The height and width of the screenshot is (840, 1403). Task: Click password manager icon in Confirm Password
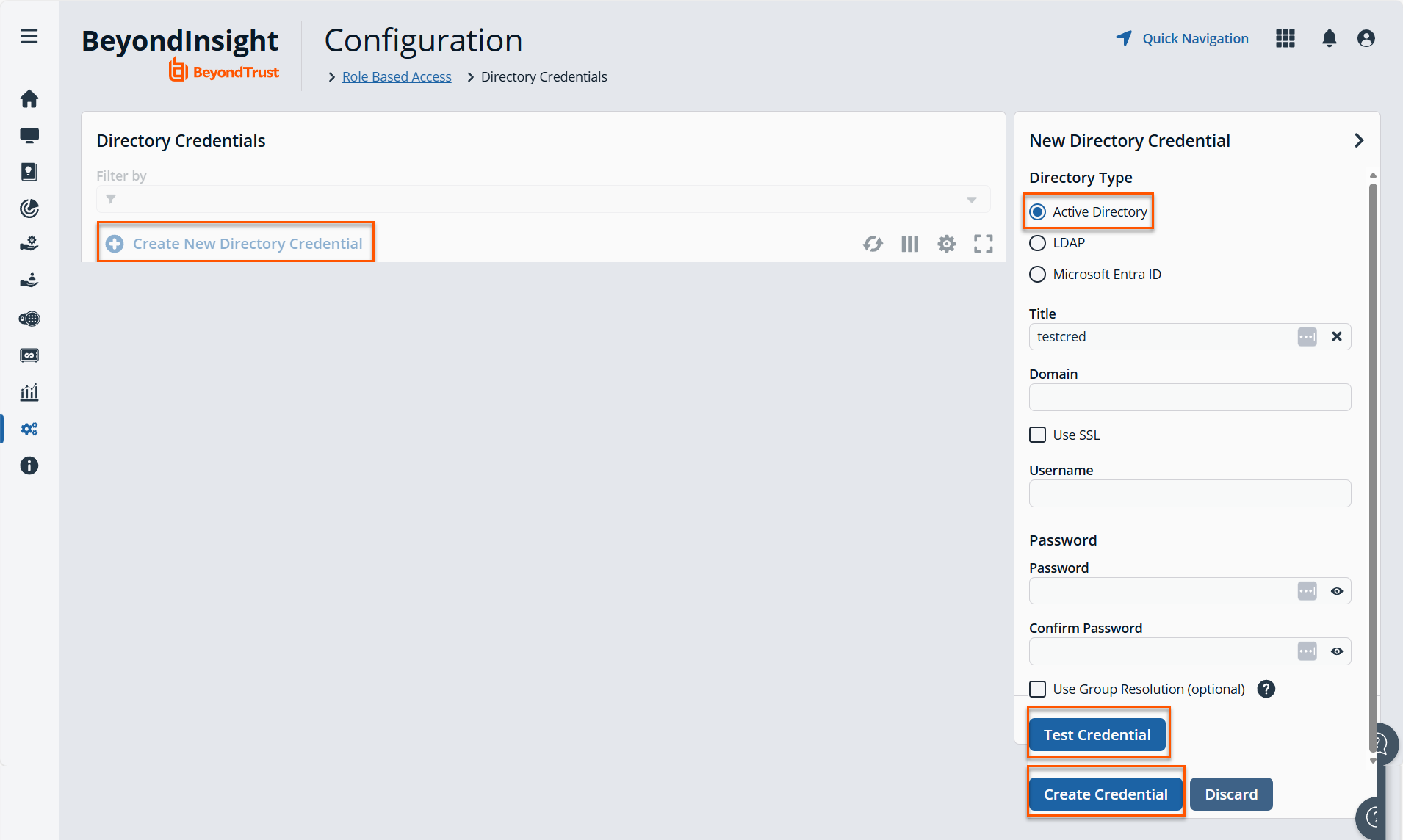point(1308,651)
